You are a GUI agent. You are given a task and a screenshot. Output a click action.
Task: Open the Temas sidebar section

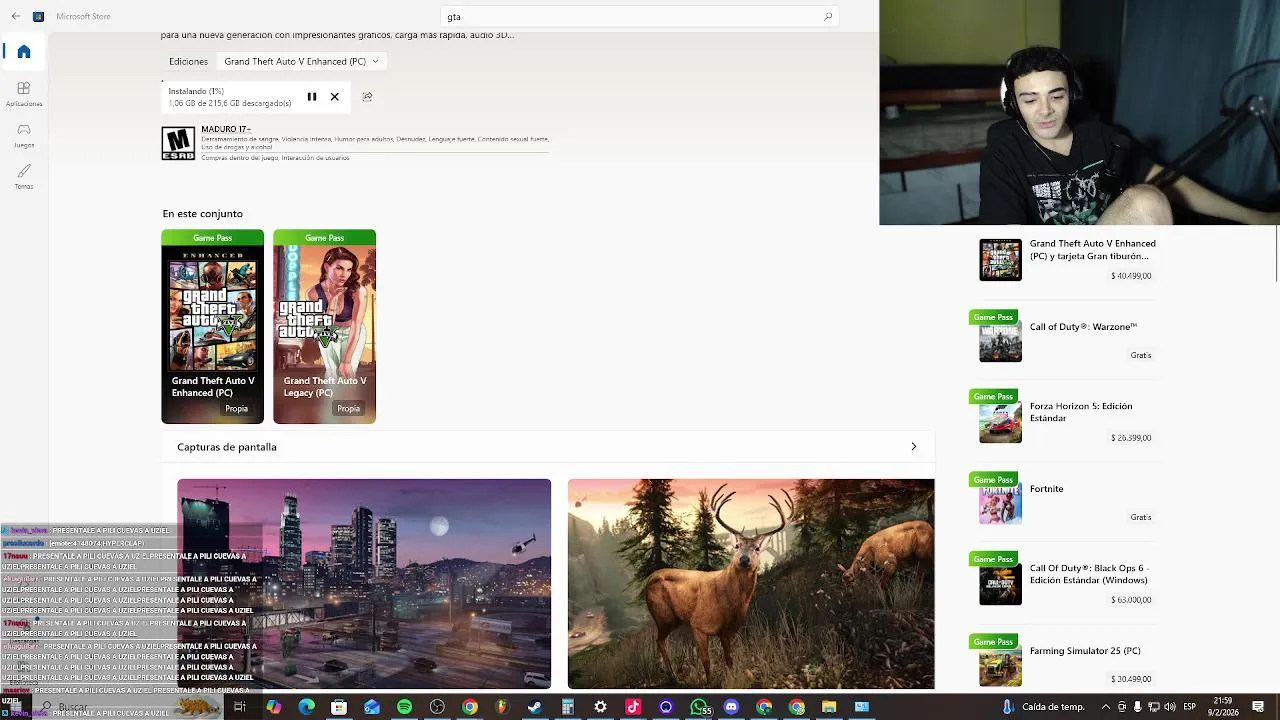(x=24, y=176)
